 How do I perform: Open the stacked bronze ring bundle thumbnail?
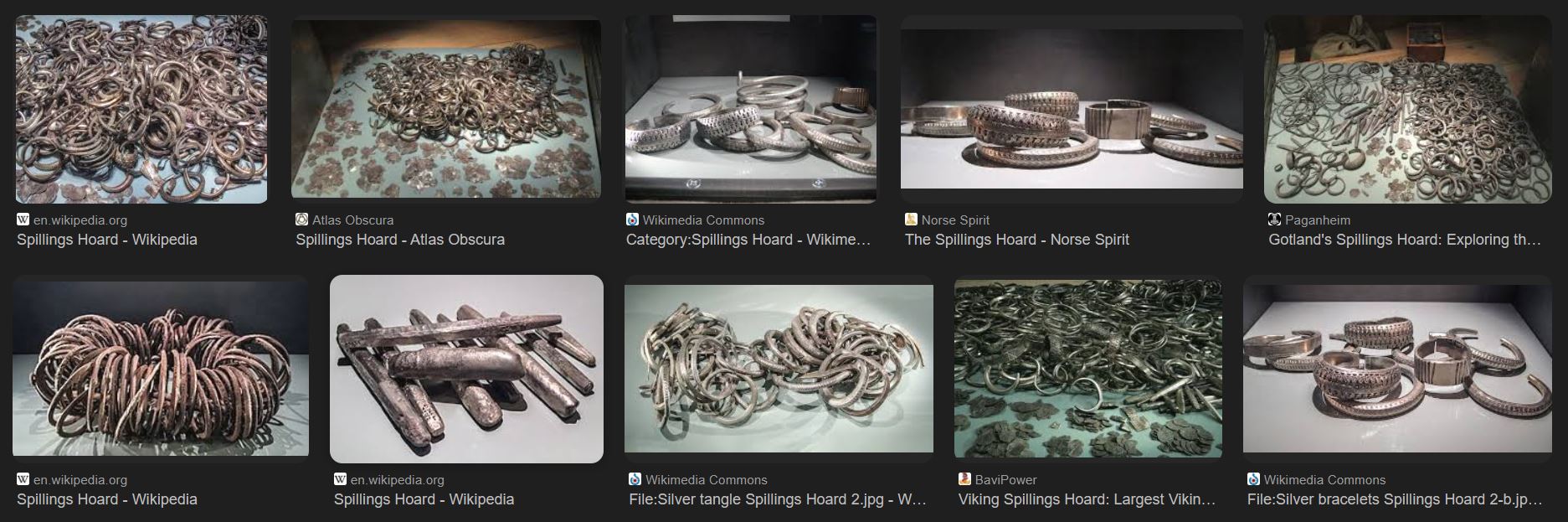(x=161, y=369)
